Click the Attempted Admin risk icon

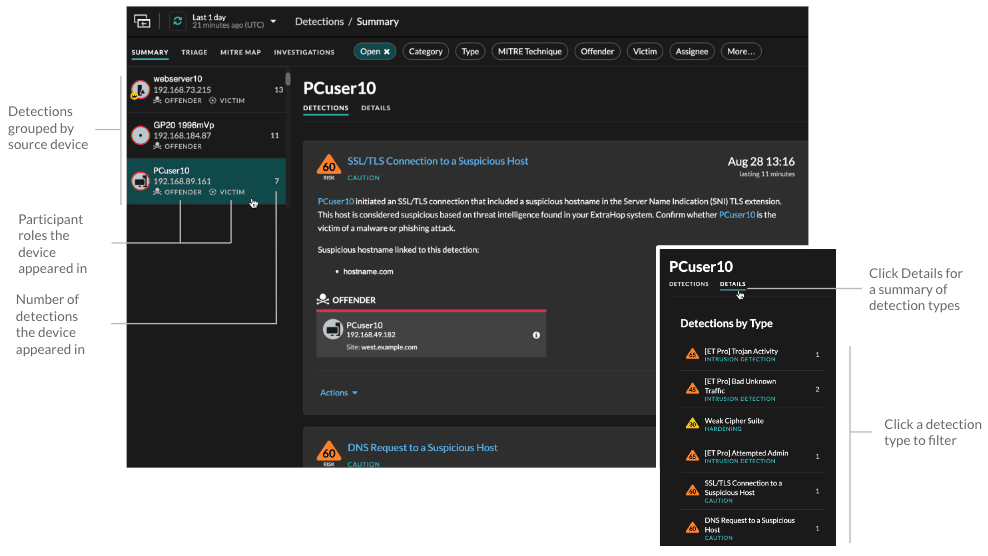pos(692,456)
